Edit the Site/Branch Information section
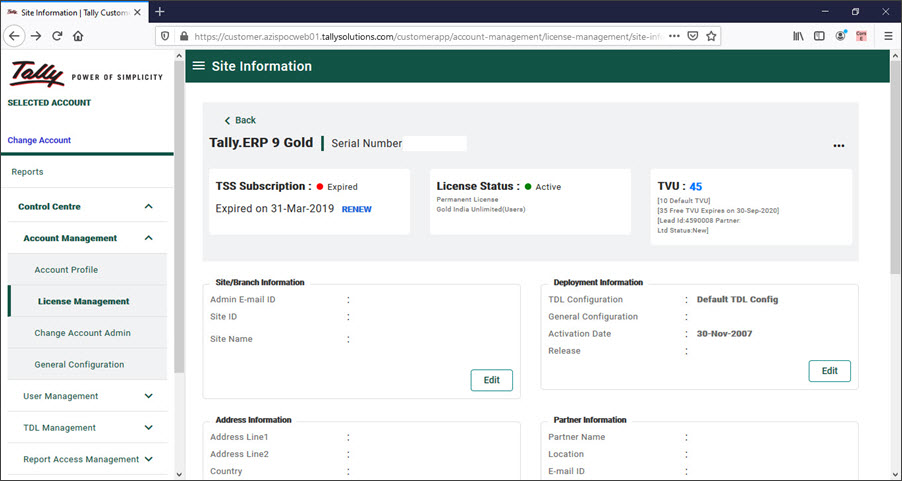The image size is (902, 481). pyautogui.click(x=492, y=380)
